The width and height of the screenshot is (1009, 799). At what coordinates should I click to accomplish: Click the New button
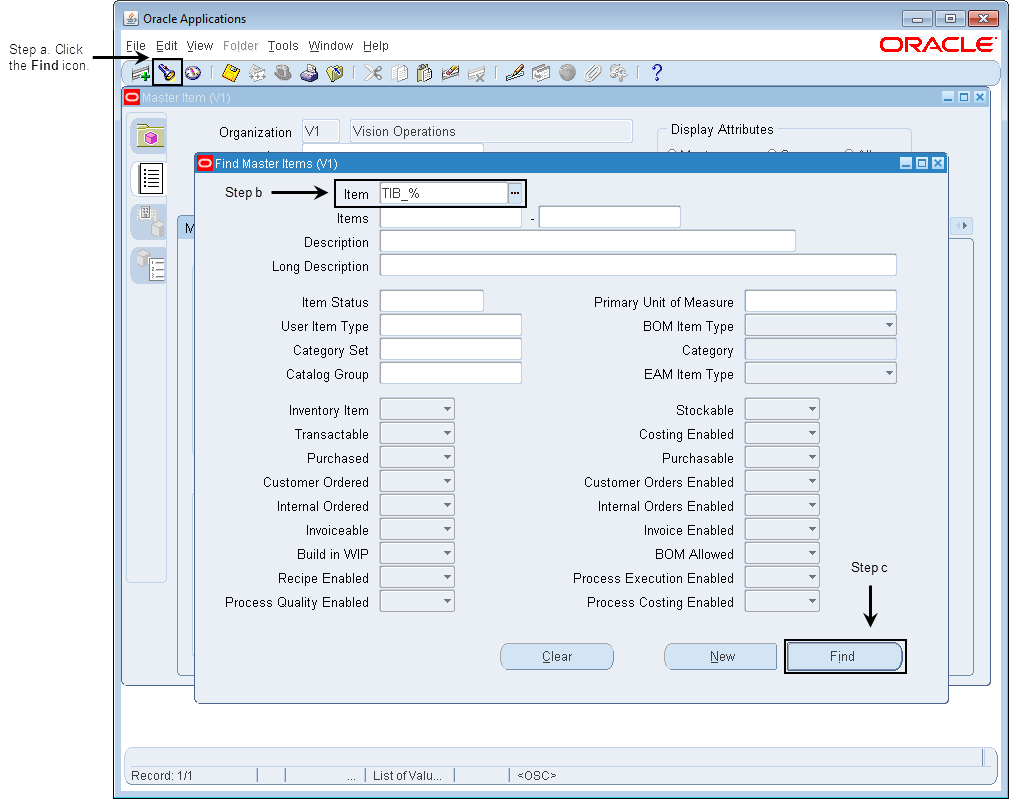coord(722,656)
